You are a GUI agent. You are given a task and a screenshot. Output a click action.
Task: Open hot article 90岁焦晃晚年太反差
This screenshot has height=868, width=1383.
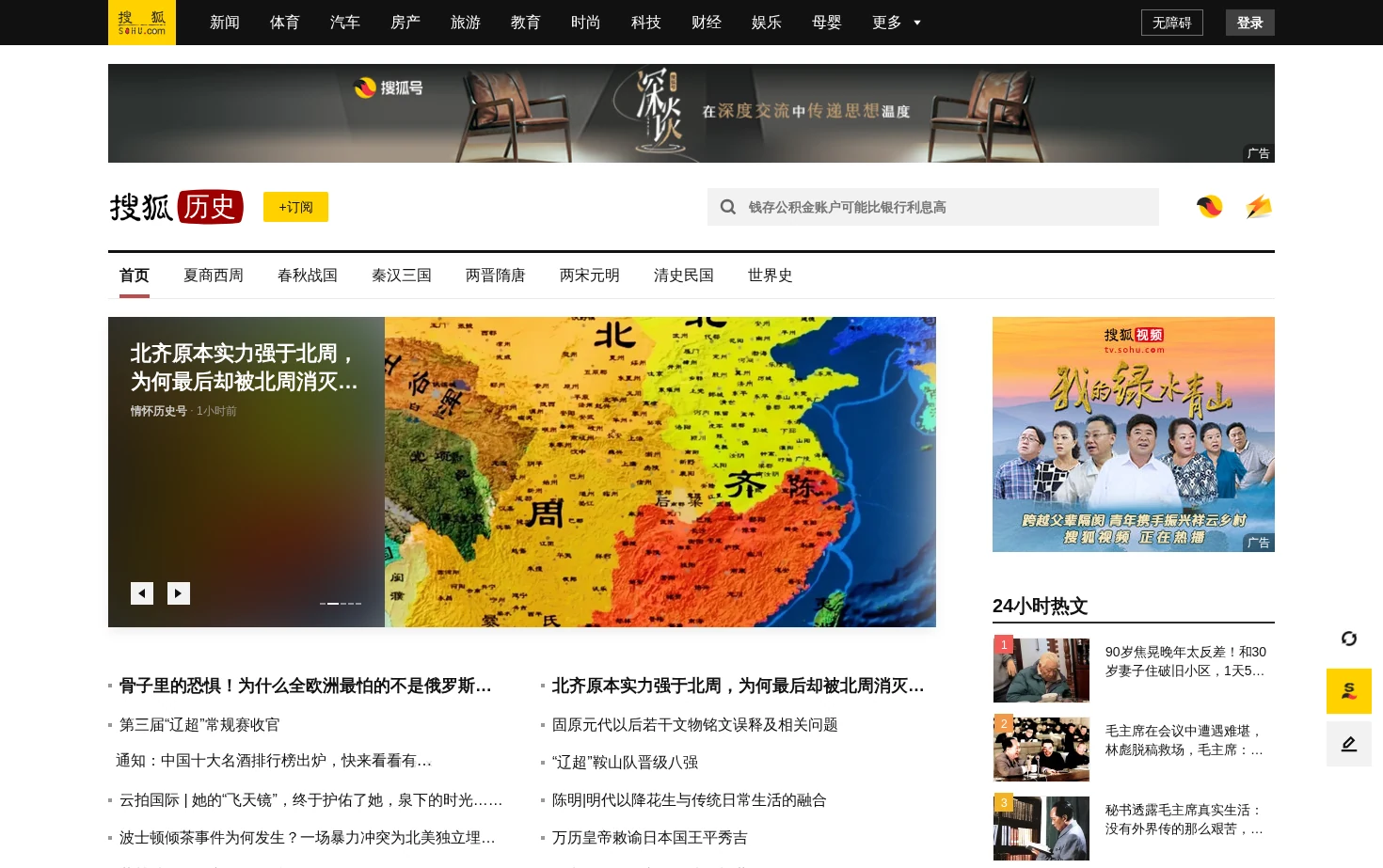point(1185,661)
